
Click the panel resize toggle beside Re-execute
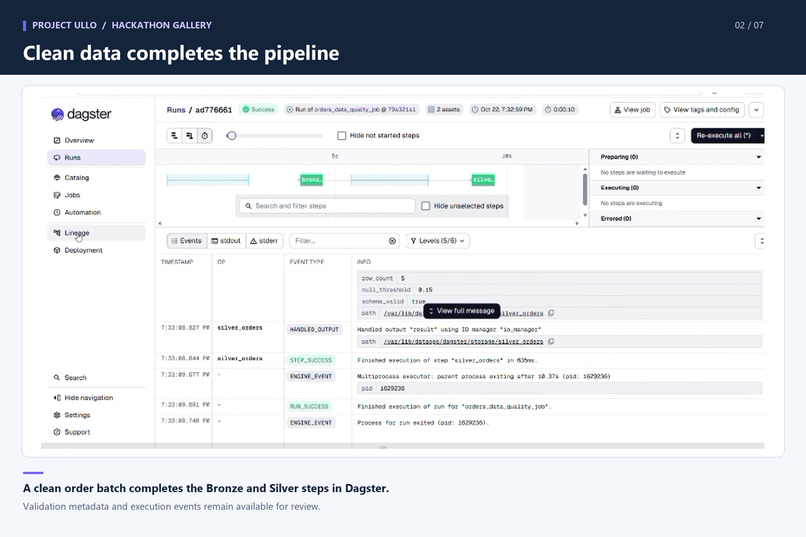point(677,136)
